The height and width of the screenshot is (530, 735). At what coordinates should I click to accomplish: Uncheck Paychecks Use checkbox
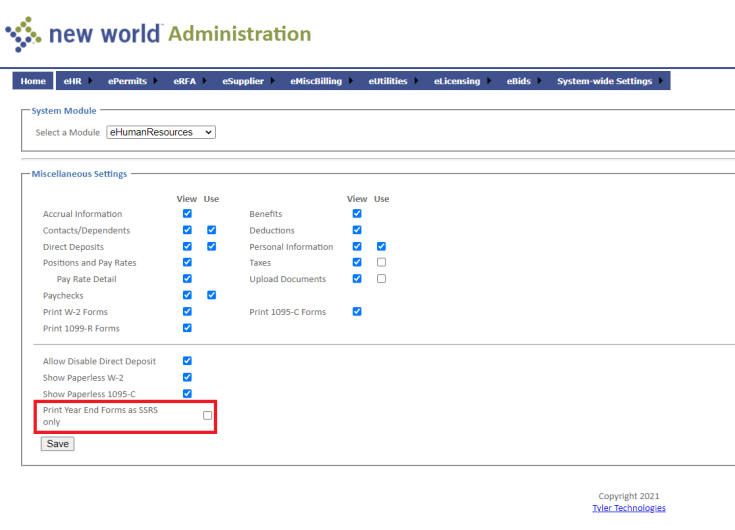[x=211, y=295]
